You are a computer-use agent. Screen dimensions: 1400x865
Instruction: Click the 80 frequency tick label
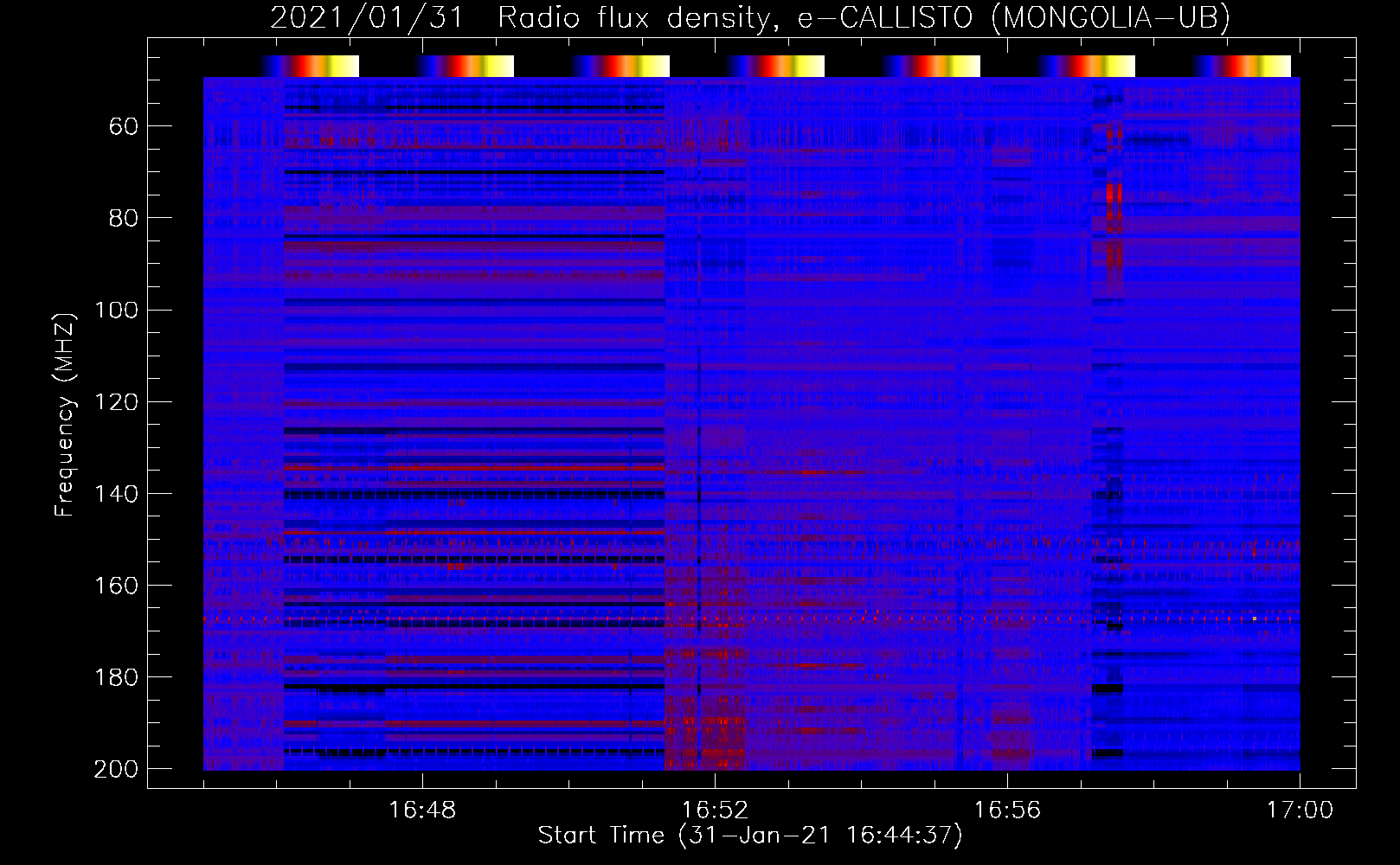[x=124, y=218]
